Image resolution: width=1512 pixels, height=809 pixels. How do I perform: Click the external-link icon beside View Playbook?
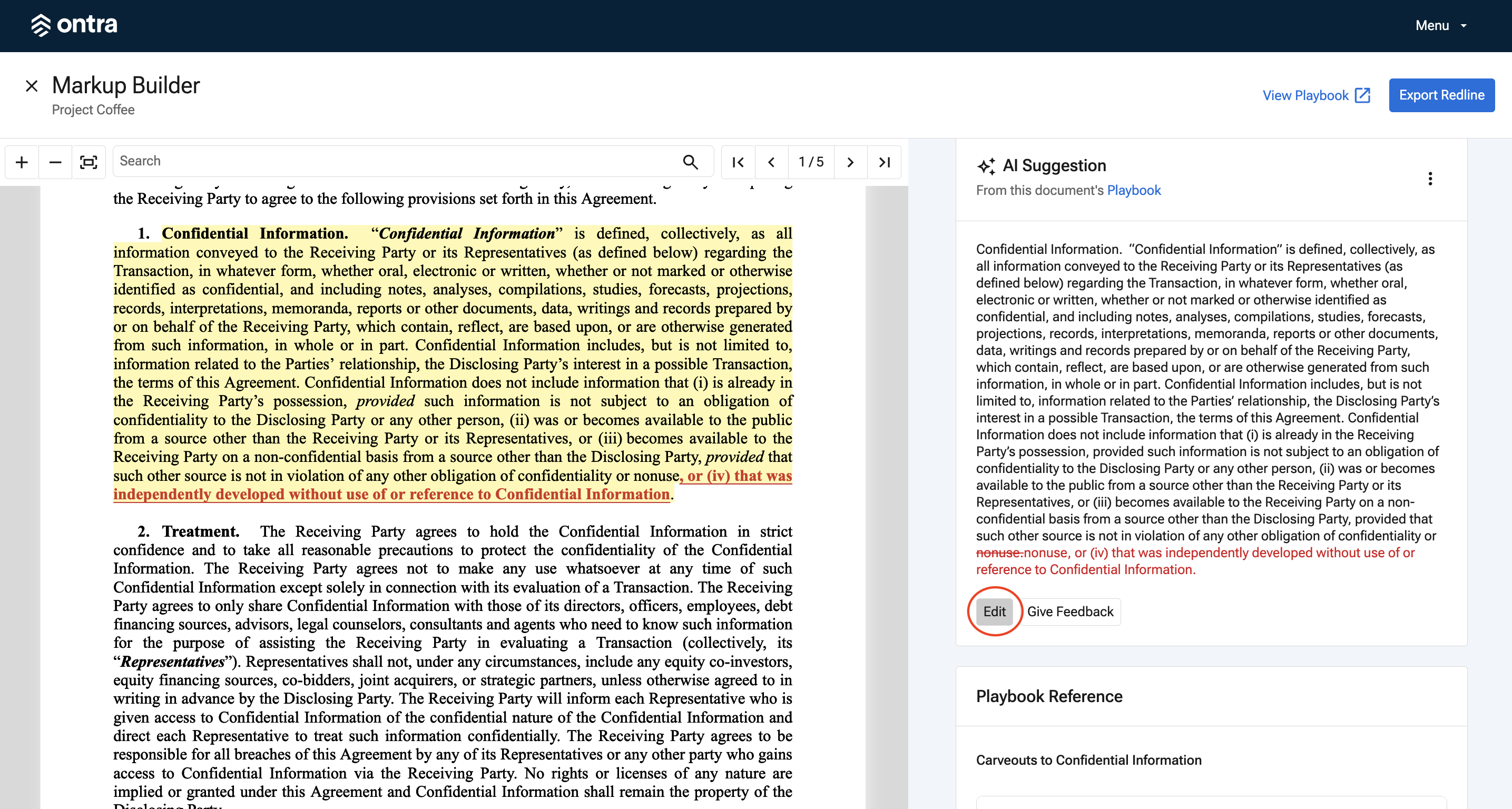1362,96
